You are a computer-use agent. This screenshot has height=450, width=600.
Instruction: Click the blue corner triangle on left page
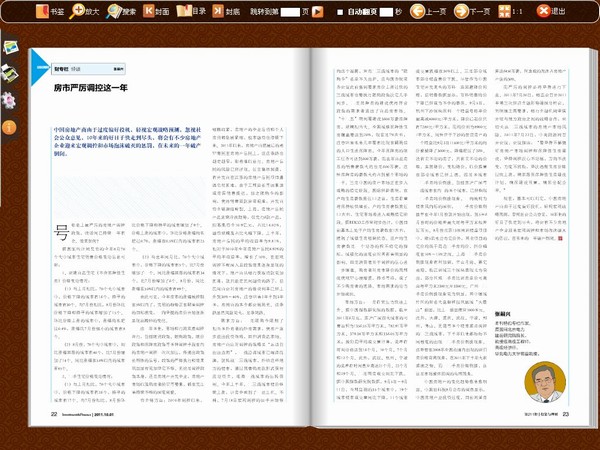tap(39, 67)
